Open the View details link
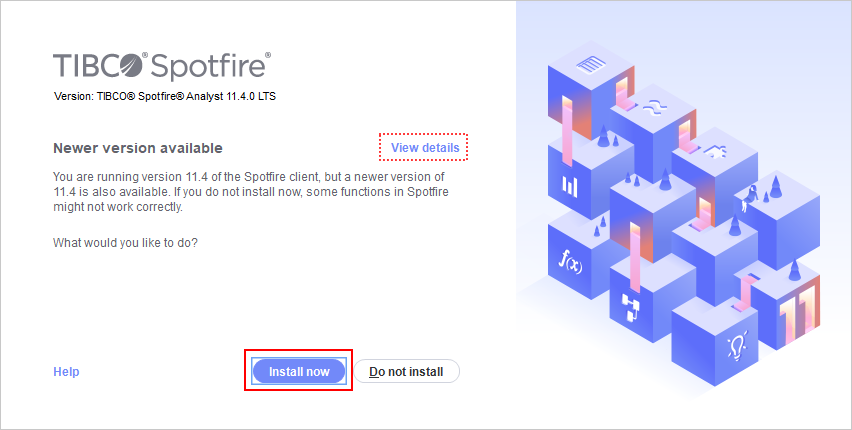The image size is (852, 430). pos(425,147)
